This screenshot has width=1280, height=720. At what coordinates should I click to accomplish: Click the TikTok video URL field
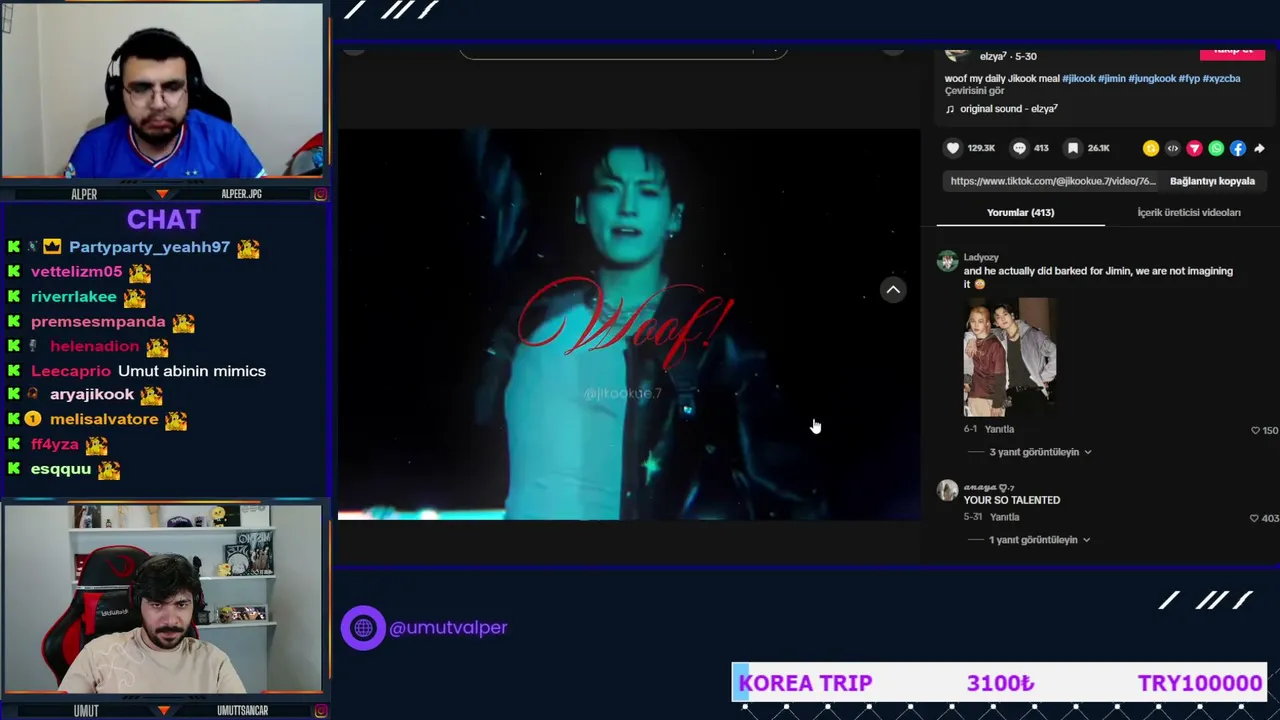(x=1052, y=181)
